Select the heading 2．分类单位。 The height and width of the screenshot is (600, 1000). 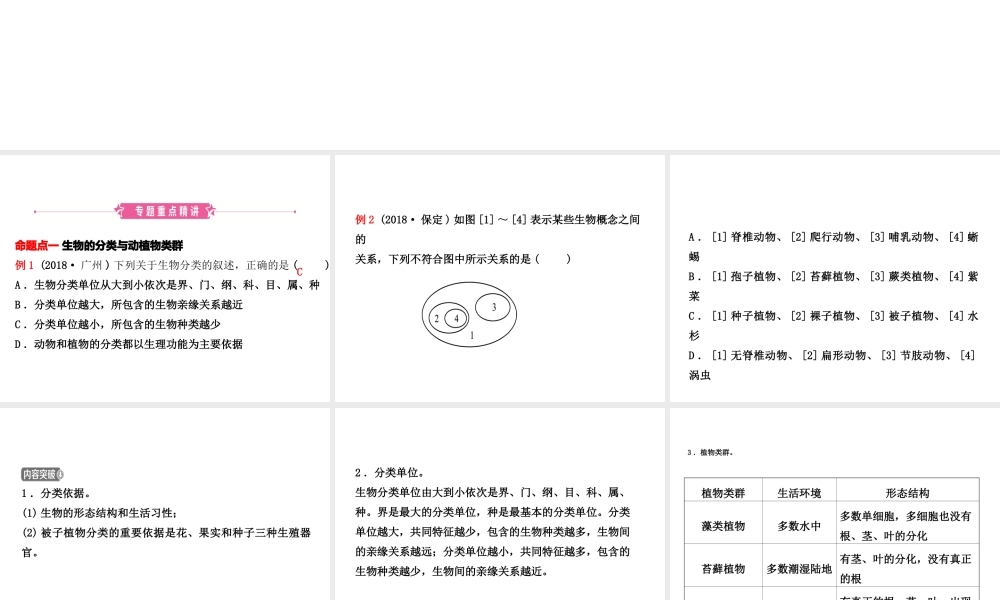pos(391,473)
